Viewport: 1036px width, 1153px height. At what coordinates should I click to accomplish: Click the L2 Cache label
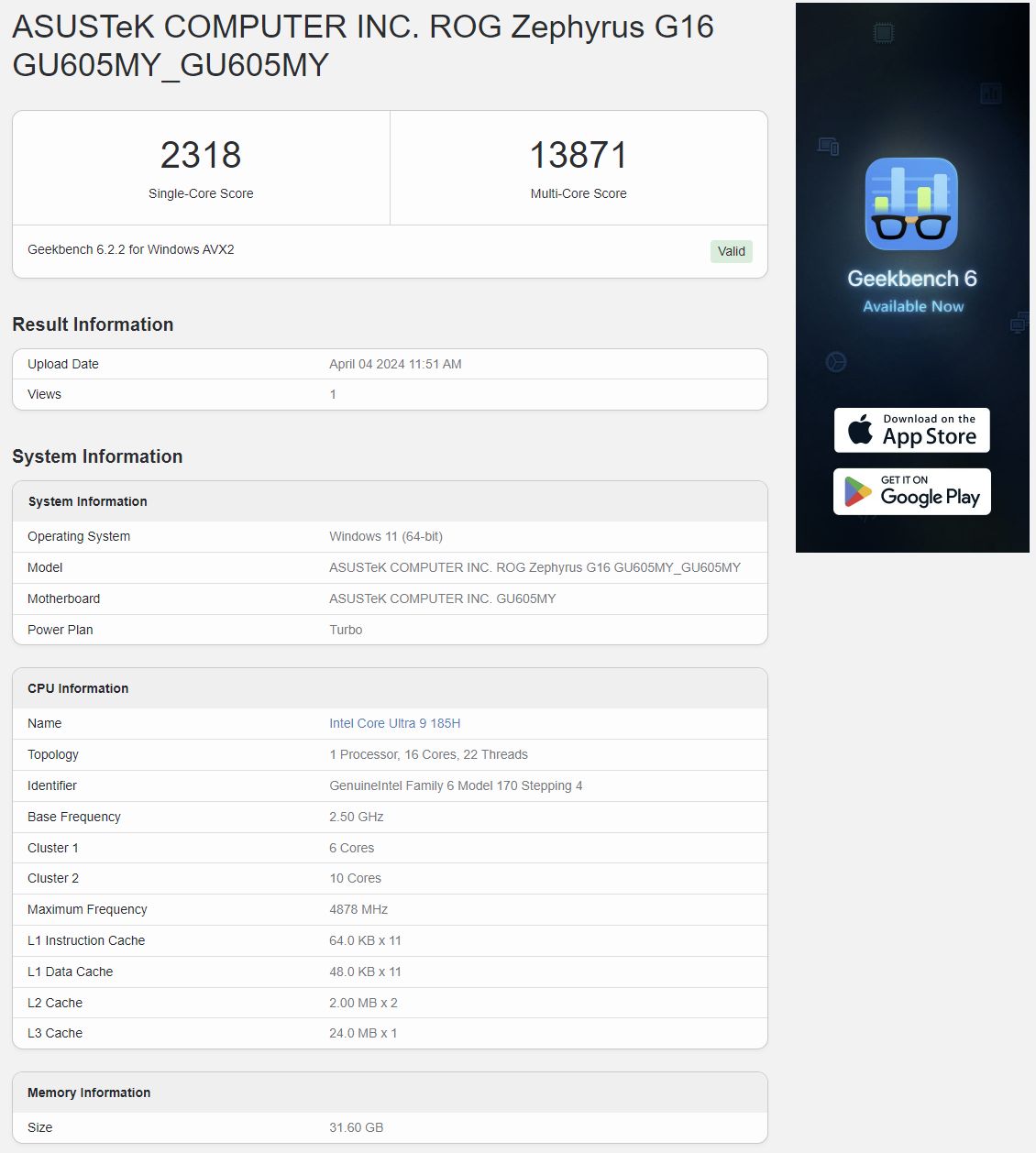tap(55, 1003)
